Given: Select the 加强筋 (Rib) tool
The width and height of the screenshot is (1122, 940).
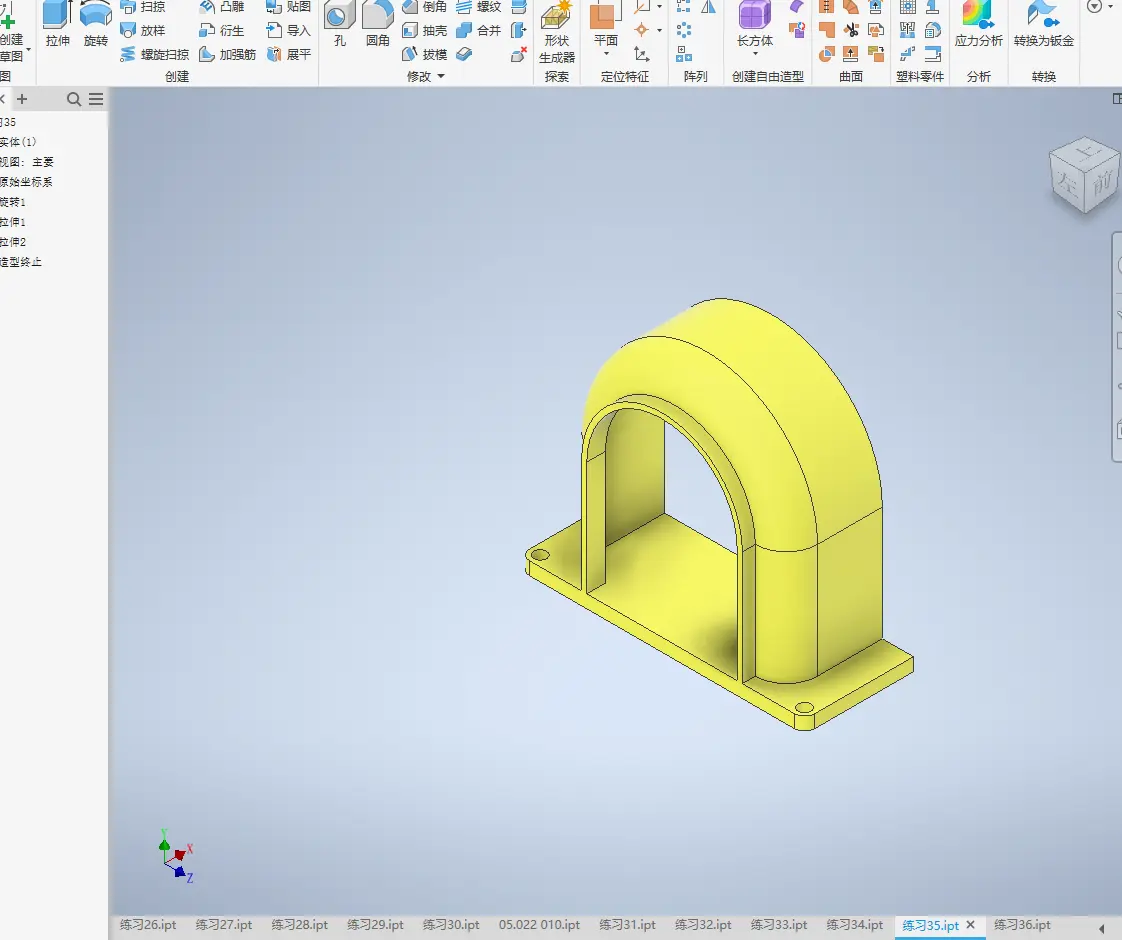Looking at the screenshot, I should [228, 55].
